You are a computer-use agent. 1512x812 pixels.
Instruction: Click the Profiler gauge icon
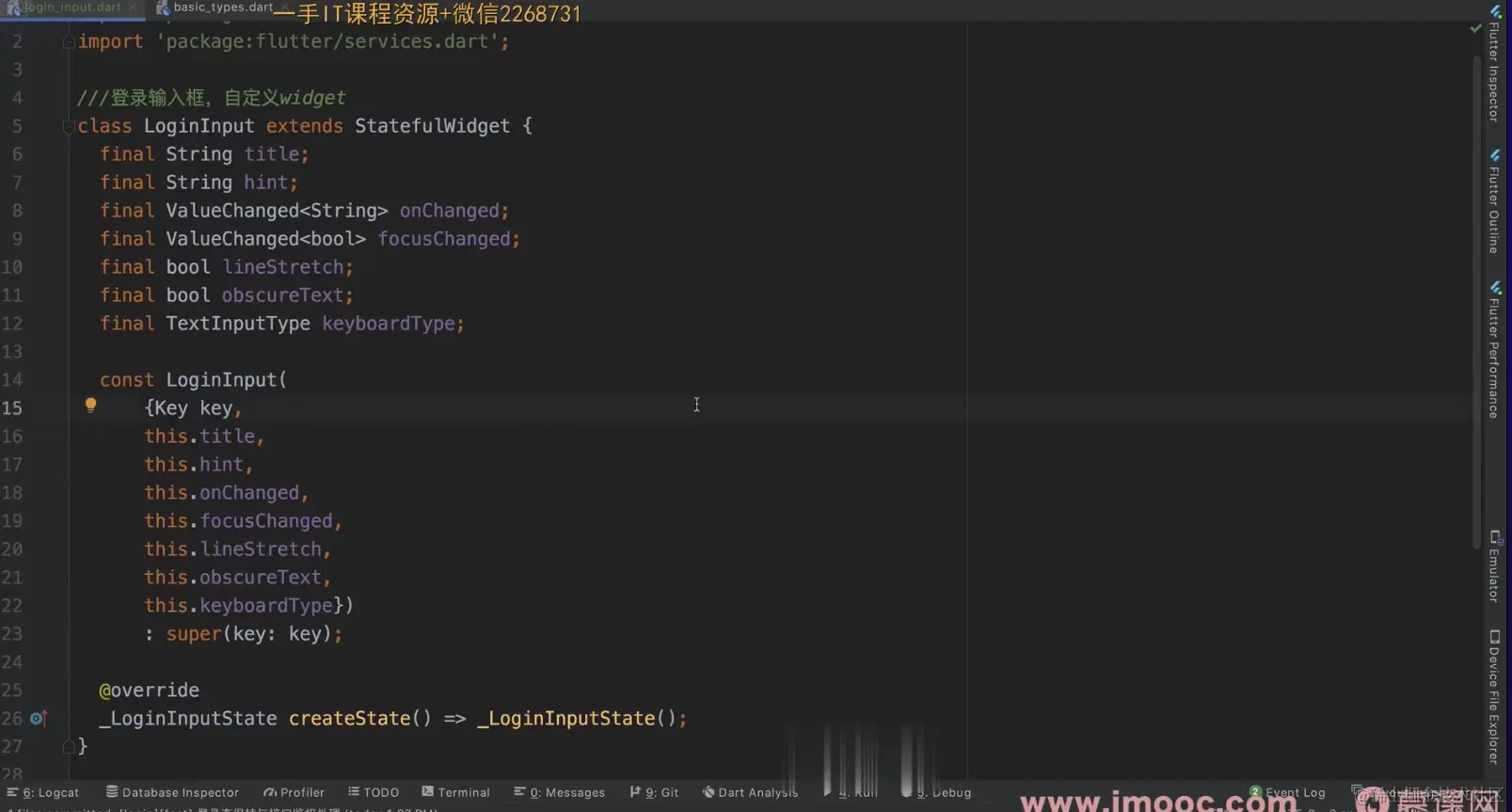pyautogui.click(x=270, y=792)
